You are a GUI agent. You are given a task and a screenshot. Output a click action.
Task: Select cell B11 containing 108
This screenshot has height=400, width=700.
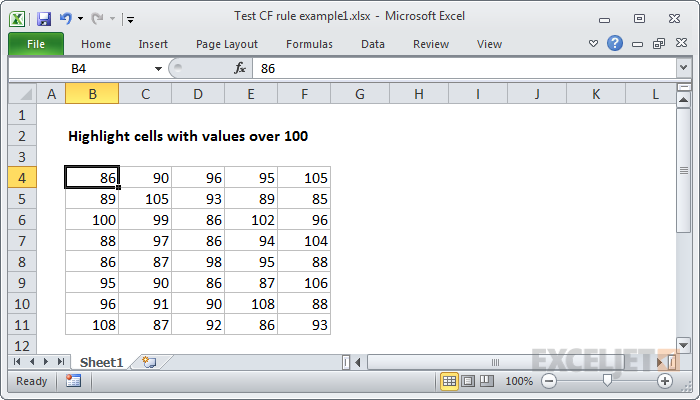coord(92,325)
